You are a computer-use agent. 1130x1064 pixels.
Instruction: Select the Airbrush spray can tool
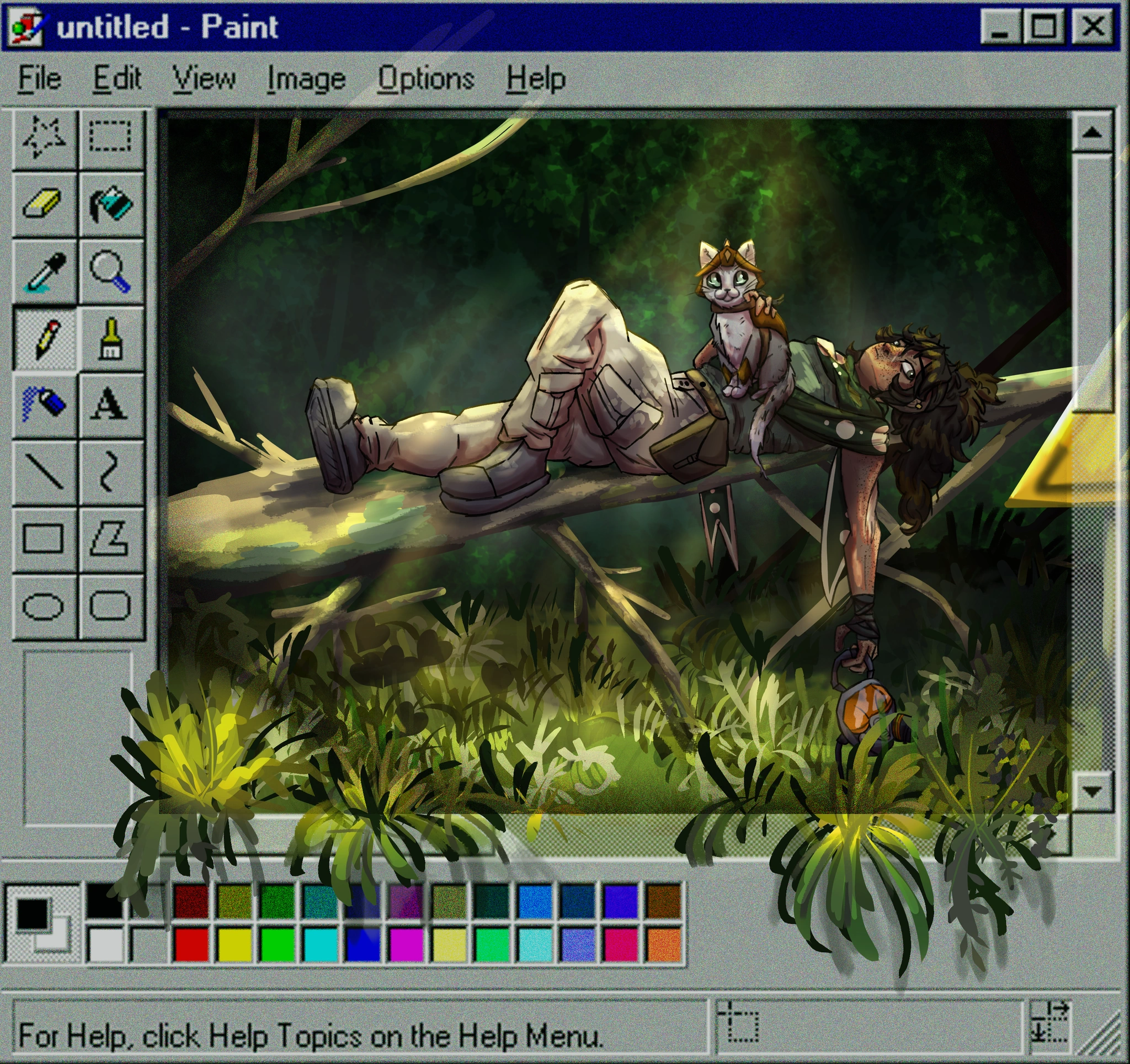pyautogui.click(x=44, y=405)
